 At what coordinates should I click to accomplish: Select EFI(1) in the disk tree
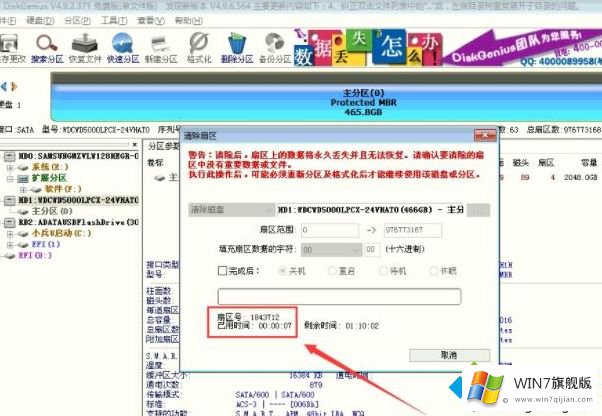tap(45, 244)
